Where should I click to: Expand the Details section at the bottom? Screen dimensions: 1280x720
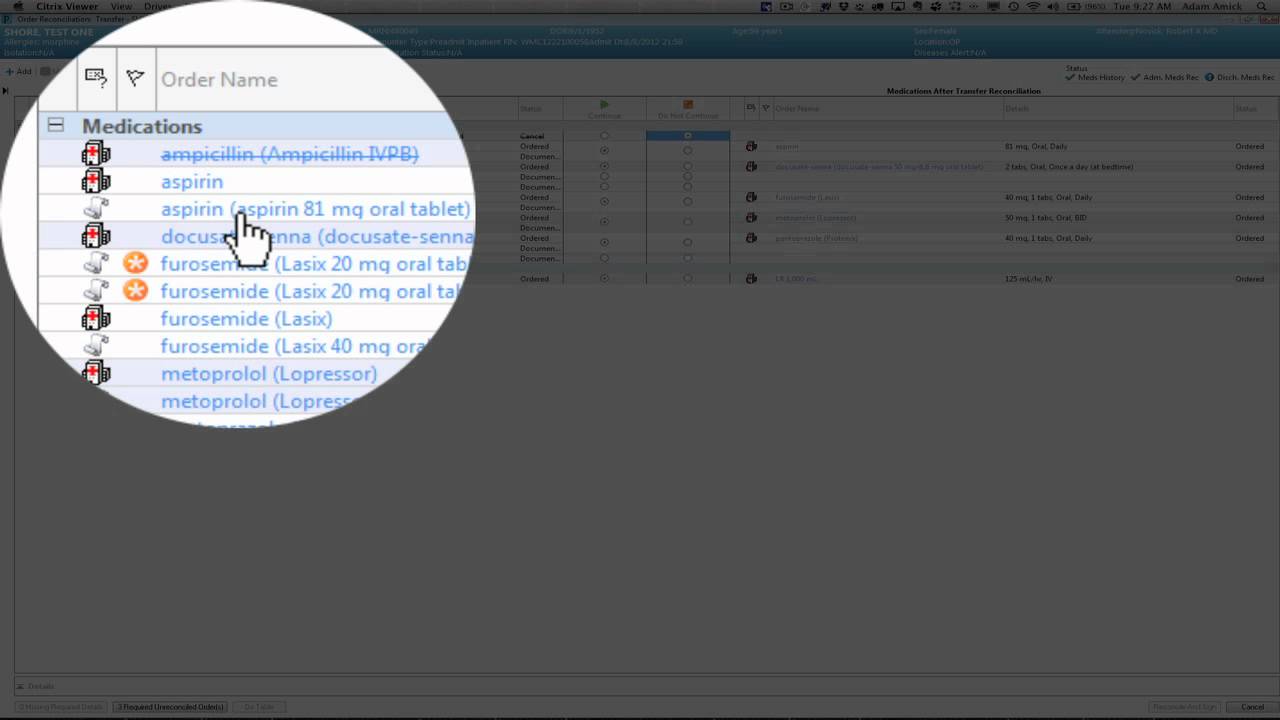coord(19,686)
